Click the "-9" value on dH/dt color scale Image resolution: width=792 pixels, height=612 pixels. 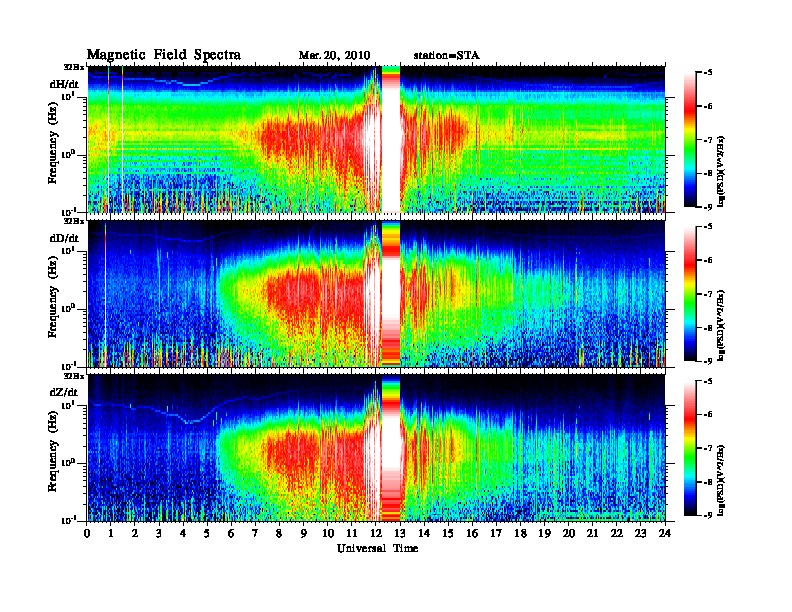click(708, 207)
